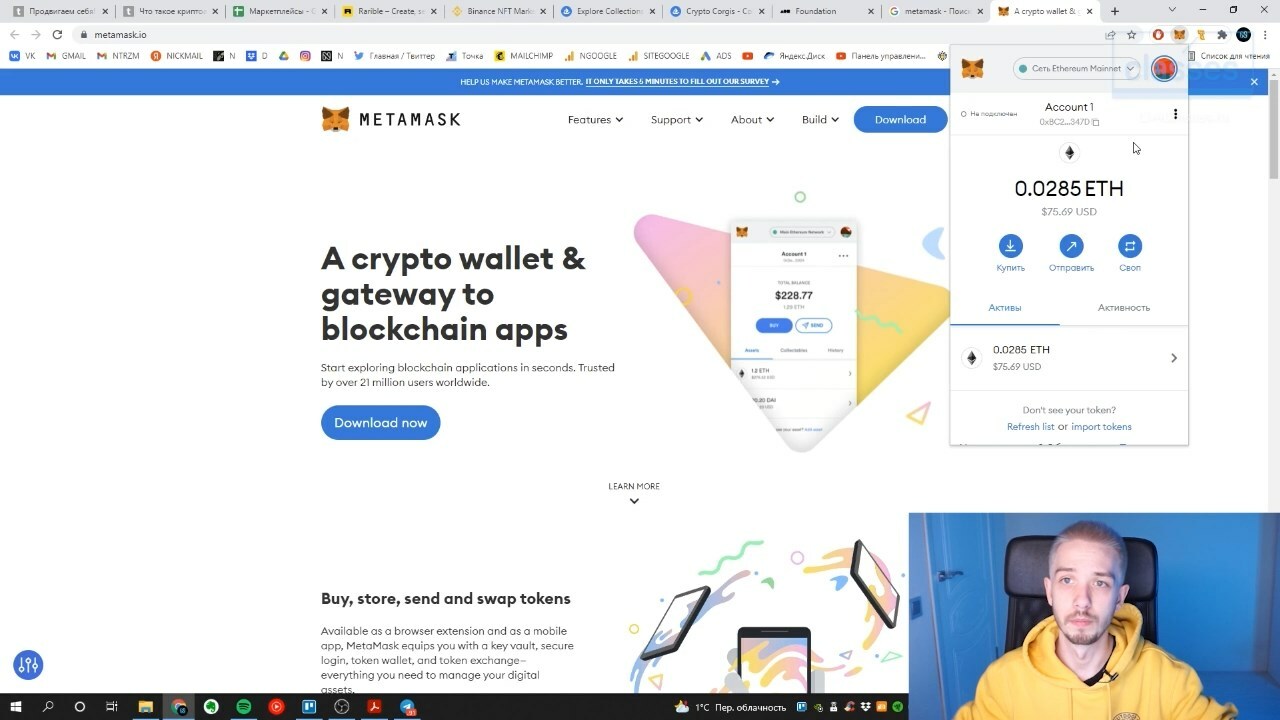The height and width of the screenshot is (720, 1280).
Task: Open the MetaMask wallet account avatar
Action: pyautogui.click(x=1163, y=69)
